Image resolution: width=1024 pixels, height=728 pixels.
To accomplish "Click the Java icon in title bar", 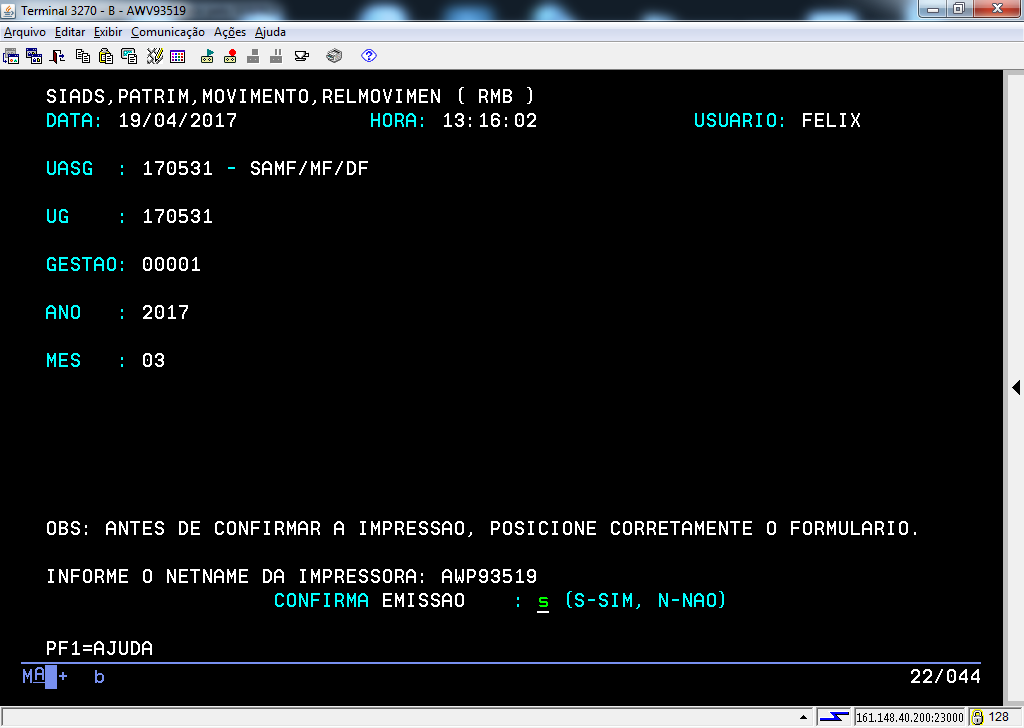I will tap(8, 10).
